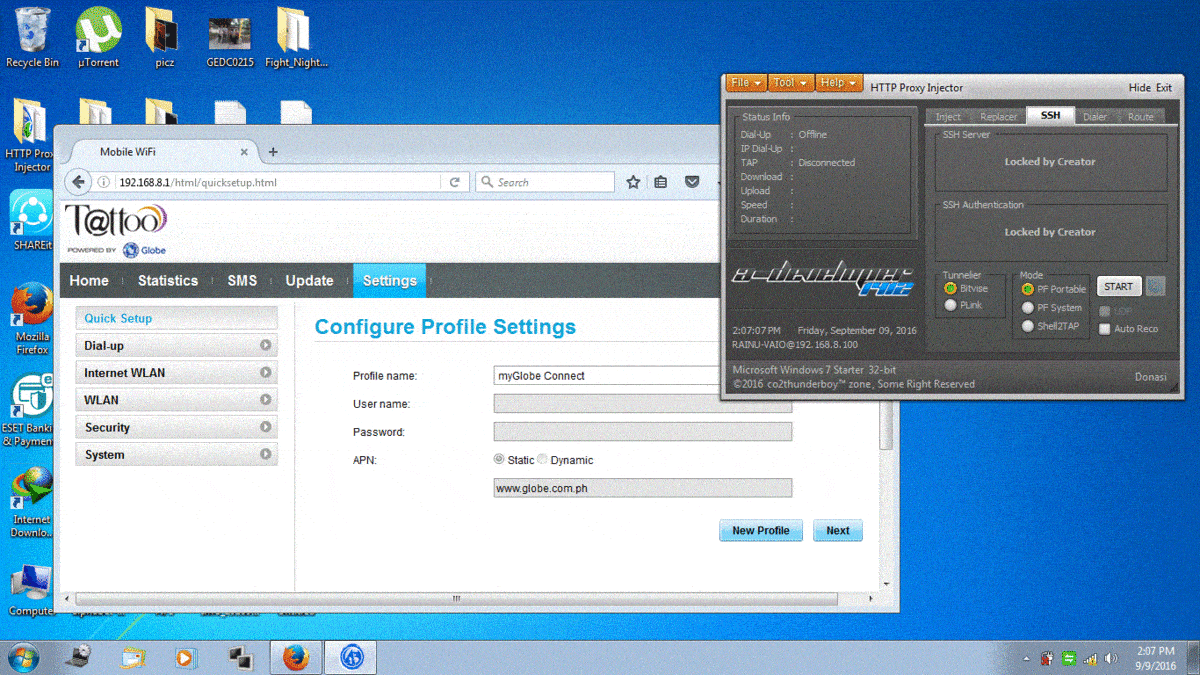Close the Mobile WiFi browser tab
Viewport: 1200px width, 675px height.
tap(244, 152)
